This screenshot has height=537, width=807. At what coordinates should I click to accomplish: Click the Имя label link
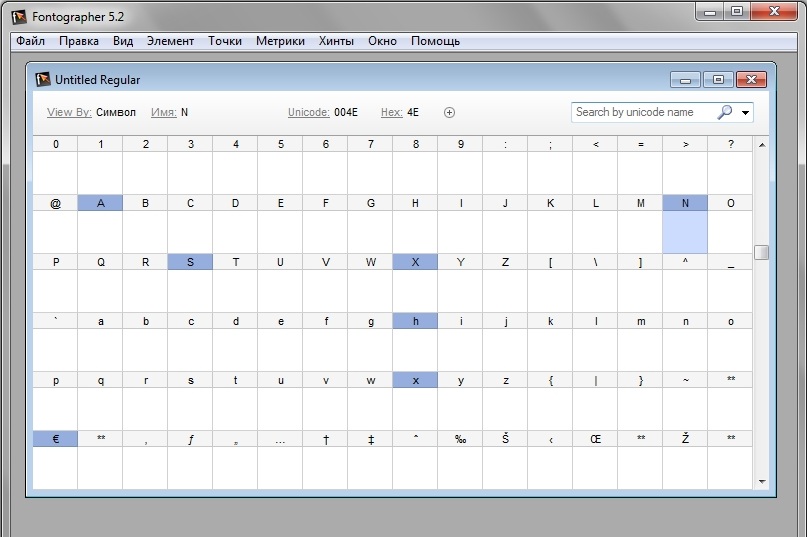(164, 112)
